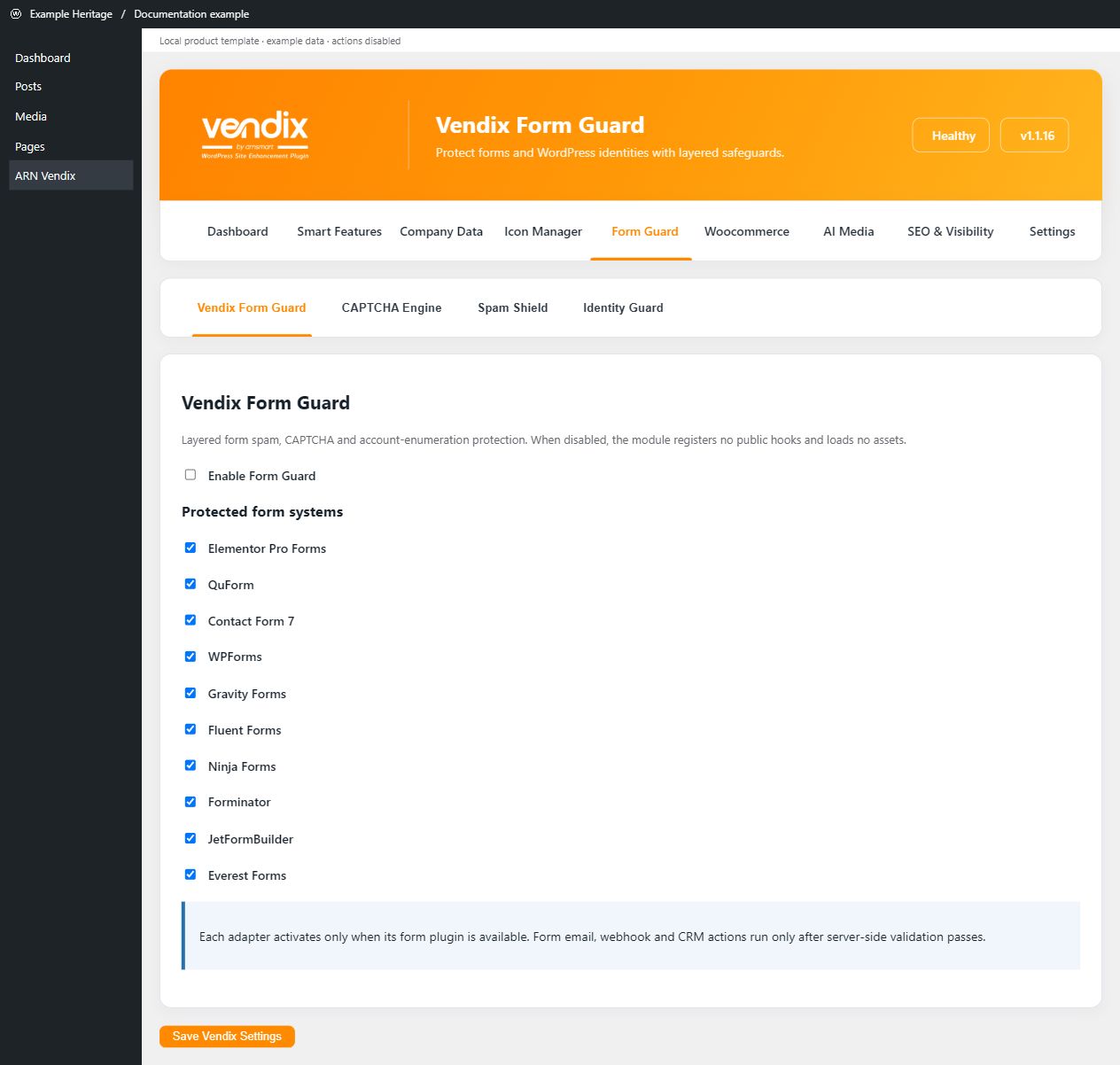Select the Vendix Form Guard sub-tab
The height and width of the screenshot is (1065, 1120).
point(252,307)
